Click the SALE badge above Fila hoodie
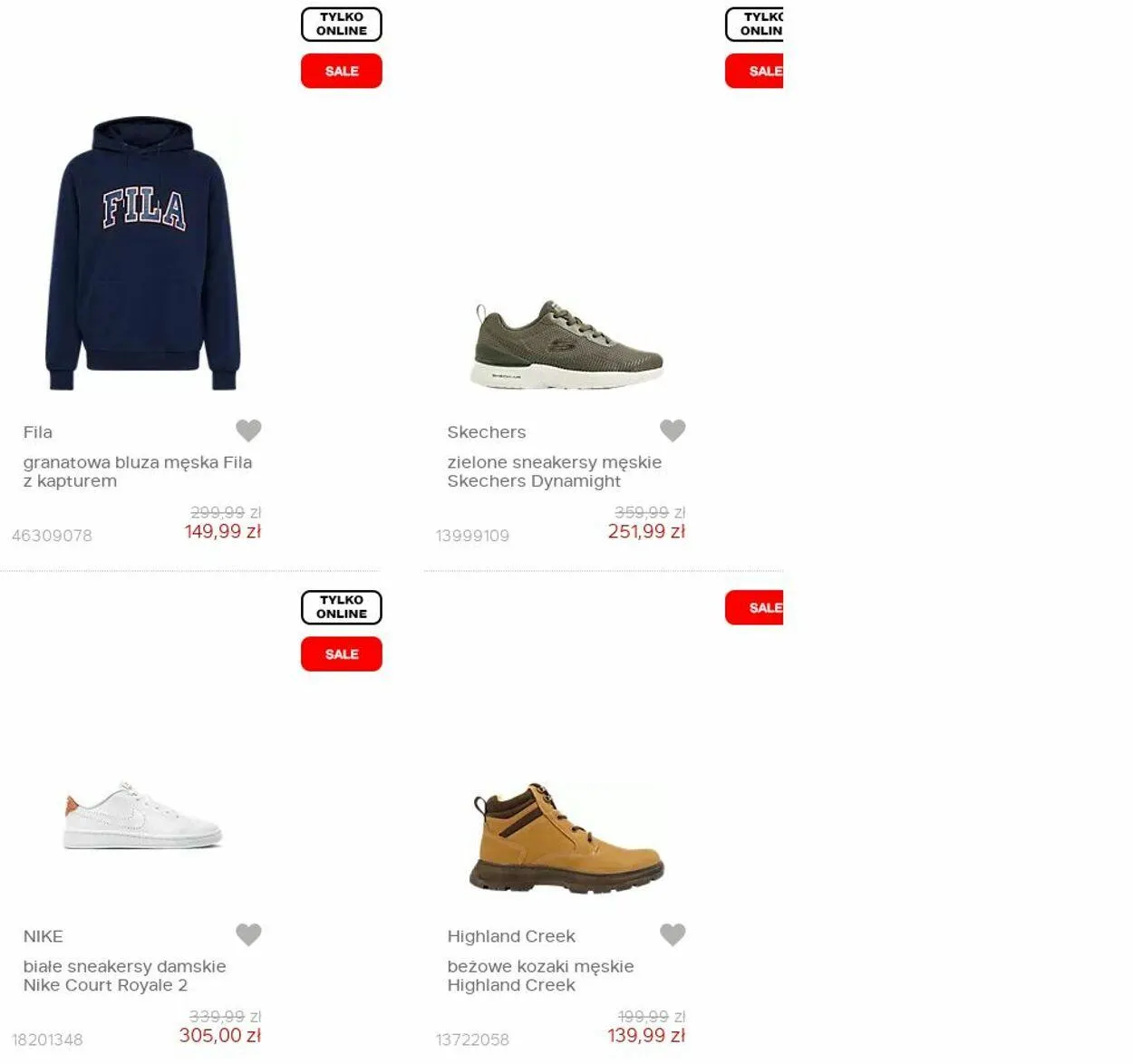The width and height of the screenshot is (1133, 1064). [342, 71]
